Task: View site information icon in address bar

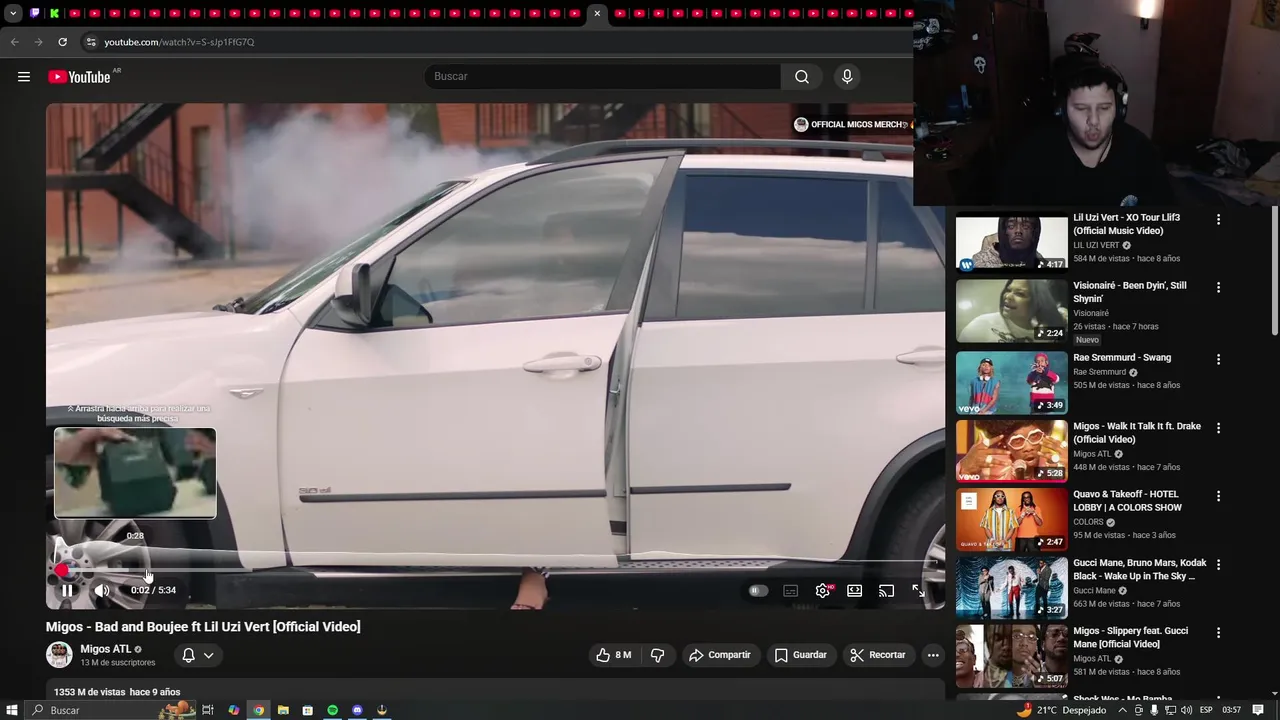Action: [x=91, y=42]
